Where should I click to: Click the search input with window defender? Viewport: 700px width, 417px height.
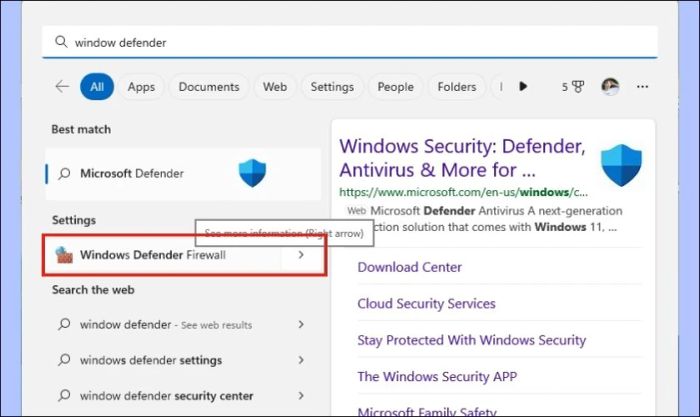pyautogui.click(x=350, y=42)
